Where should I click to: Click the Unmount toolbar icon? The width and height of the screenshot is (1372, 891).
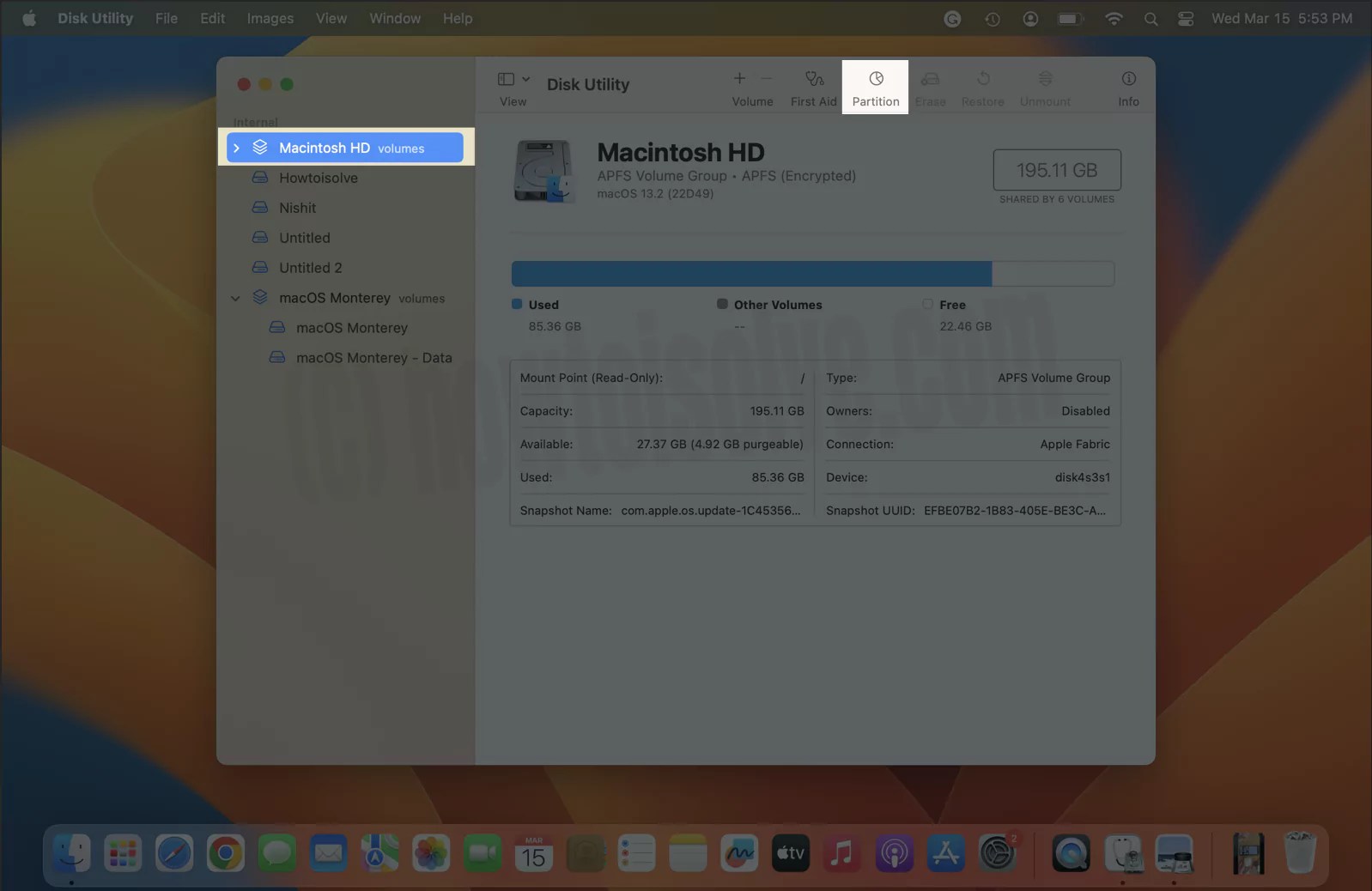point(1045,79)
